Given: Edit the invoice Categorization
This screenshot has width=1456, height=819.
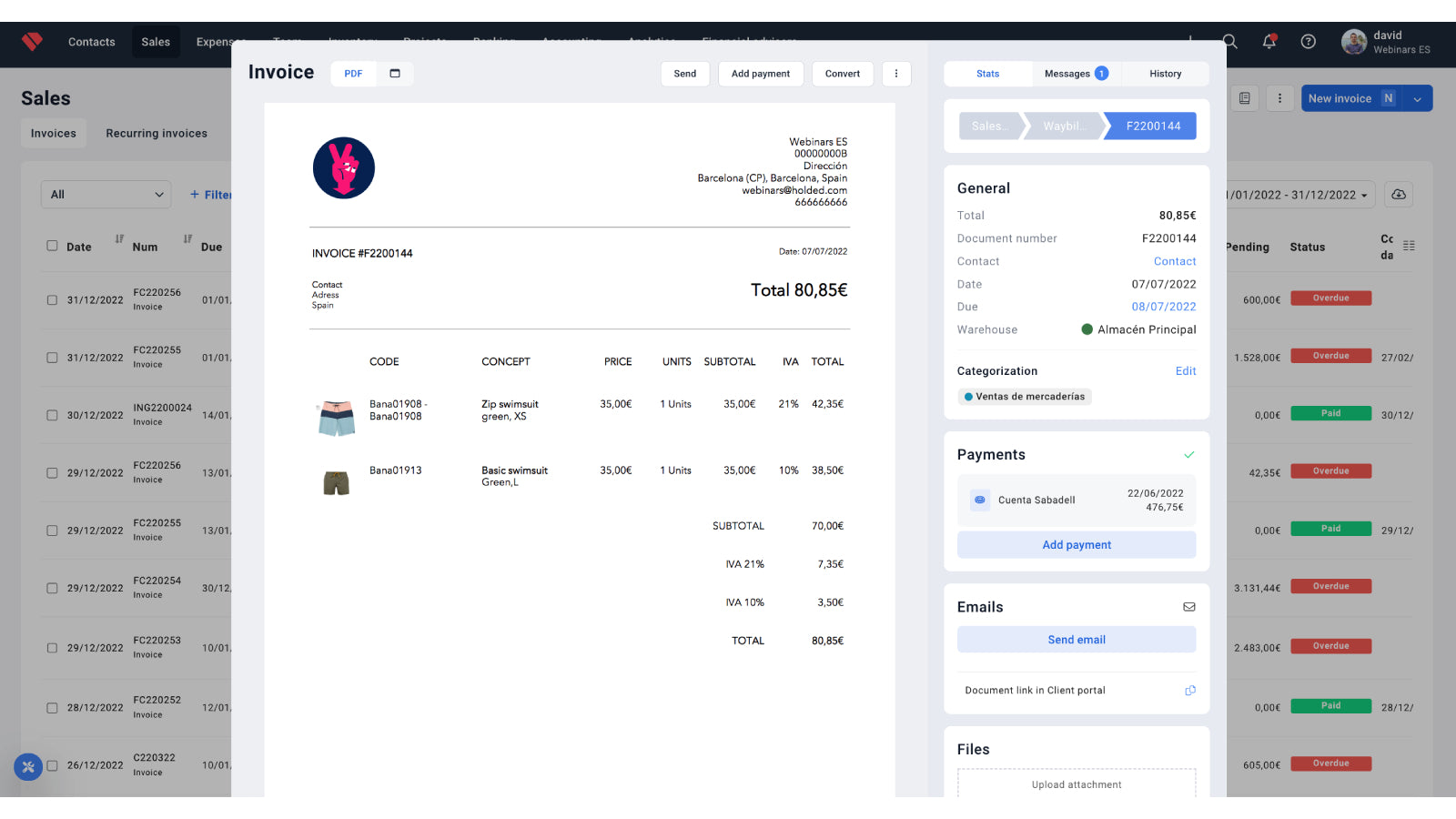Looking at the screenshot, I should (x=1186, y=370).
